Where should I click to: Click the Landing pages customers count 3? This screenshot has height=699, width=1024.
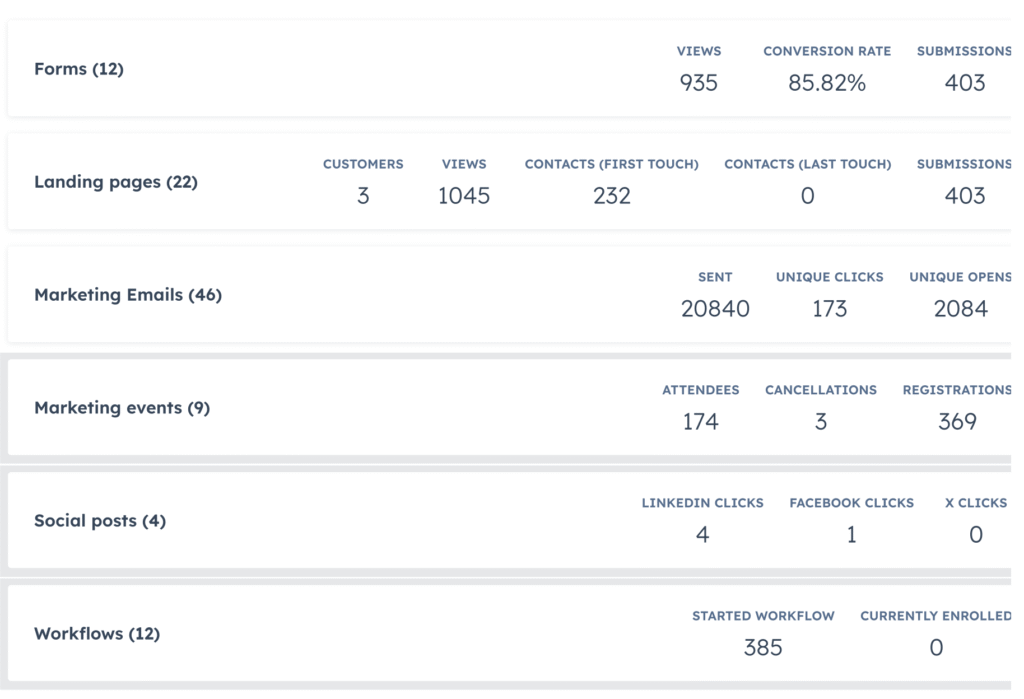tap(363, 196)
